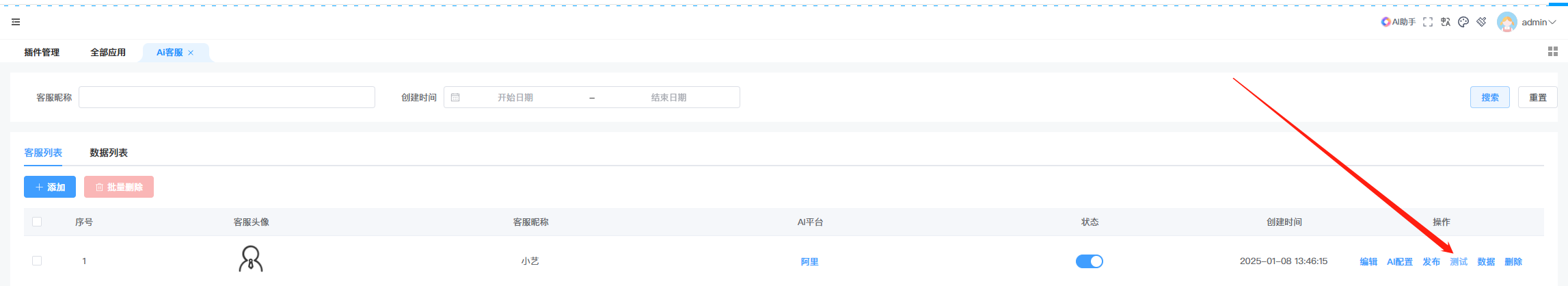Close the AI客服 tab
This screenshot has width=1568, height=286.
point(191,53)
